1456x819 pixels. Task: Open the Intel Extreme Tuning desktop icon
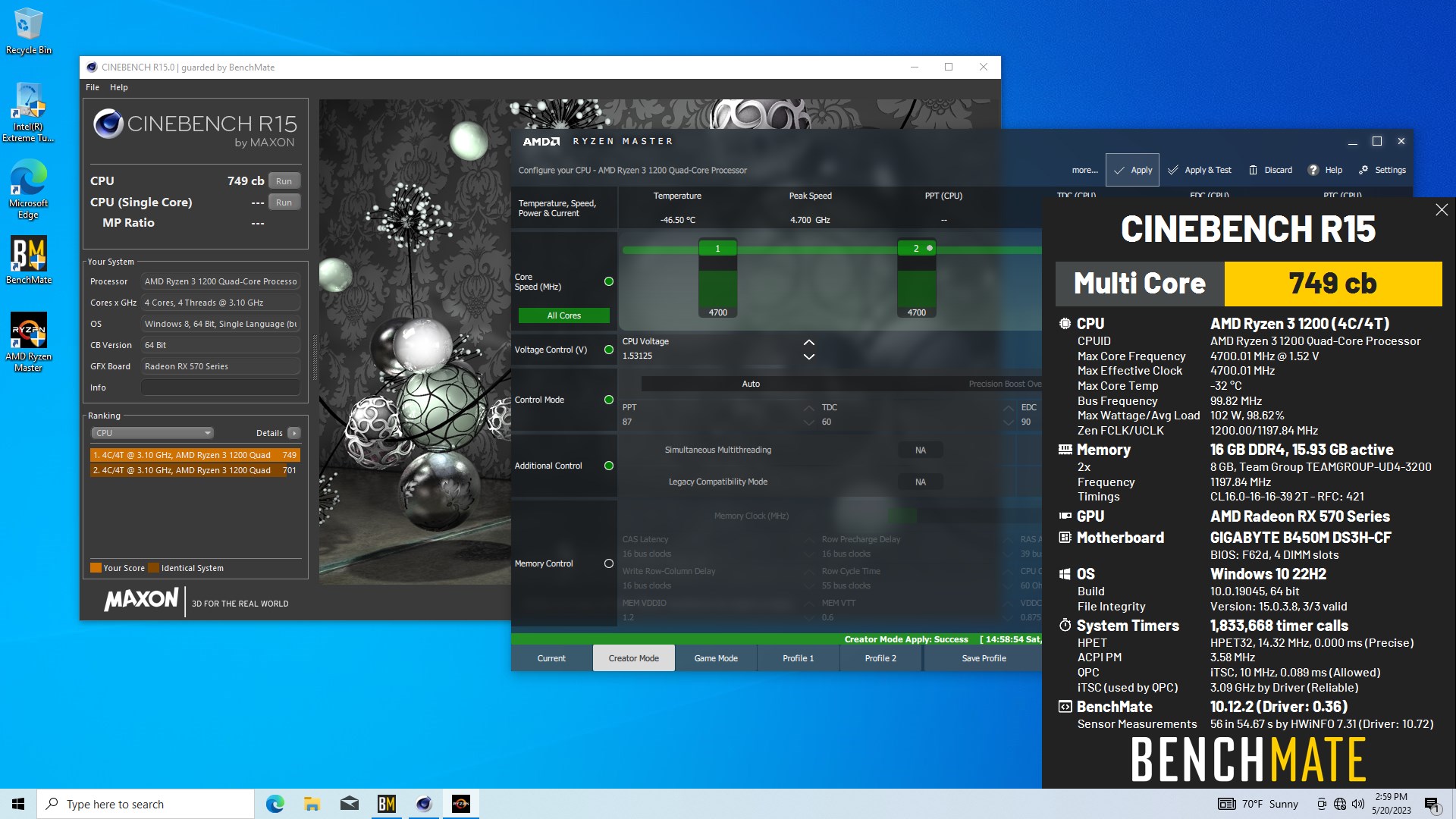tap(28, 112)
